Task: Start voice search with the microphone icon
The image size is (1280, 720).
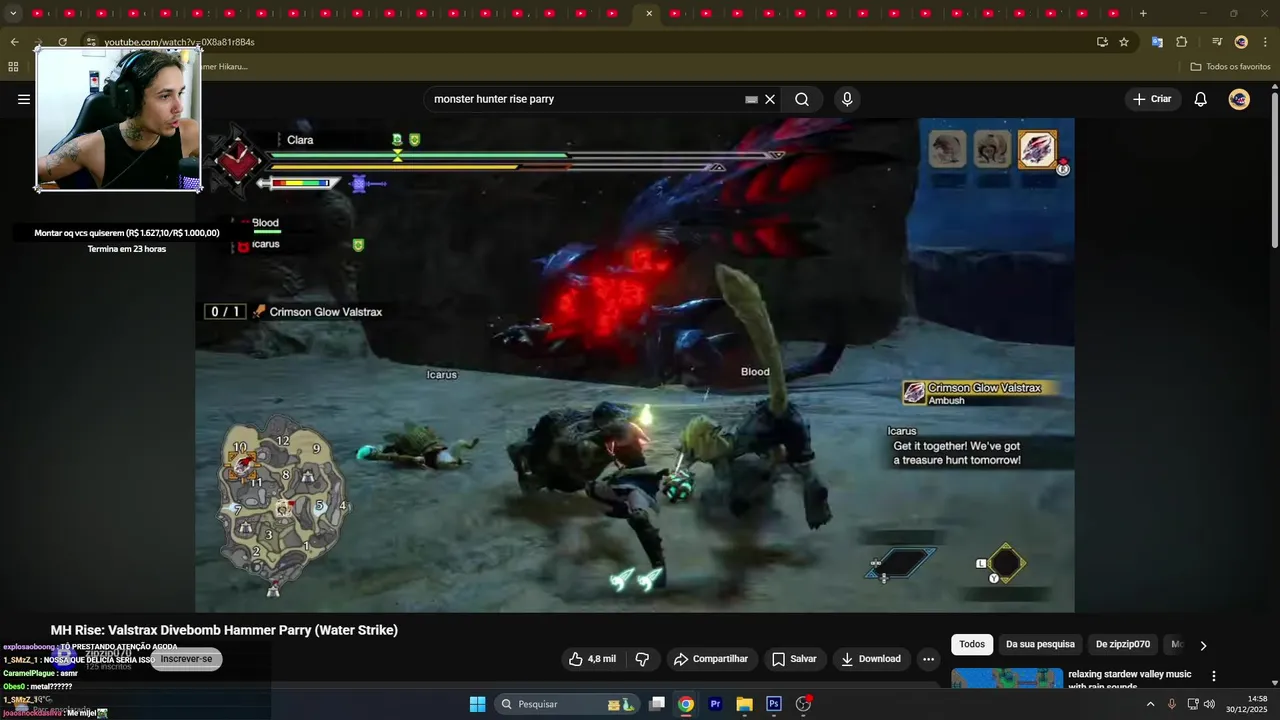Action: [x=847, y=99]
